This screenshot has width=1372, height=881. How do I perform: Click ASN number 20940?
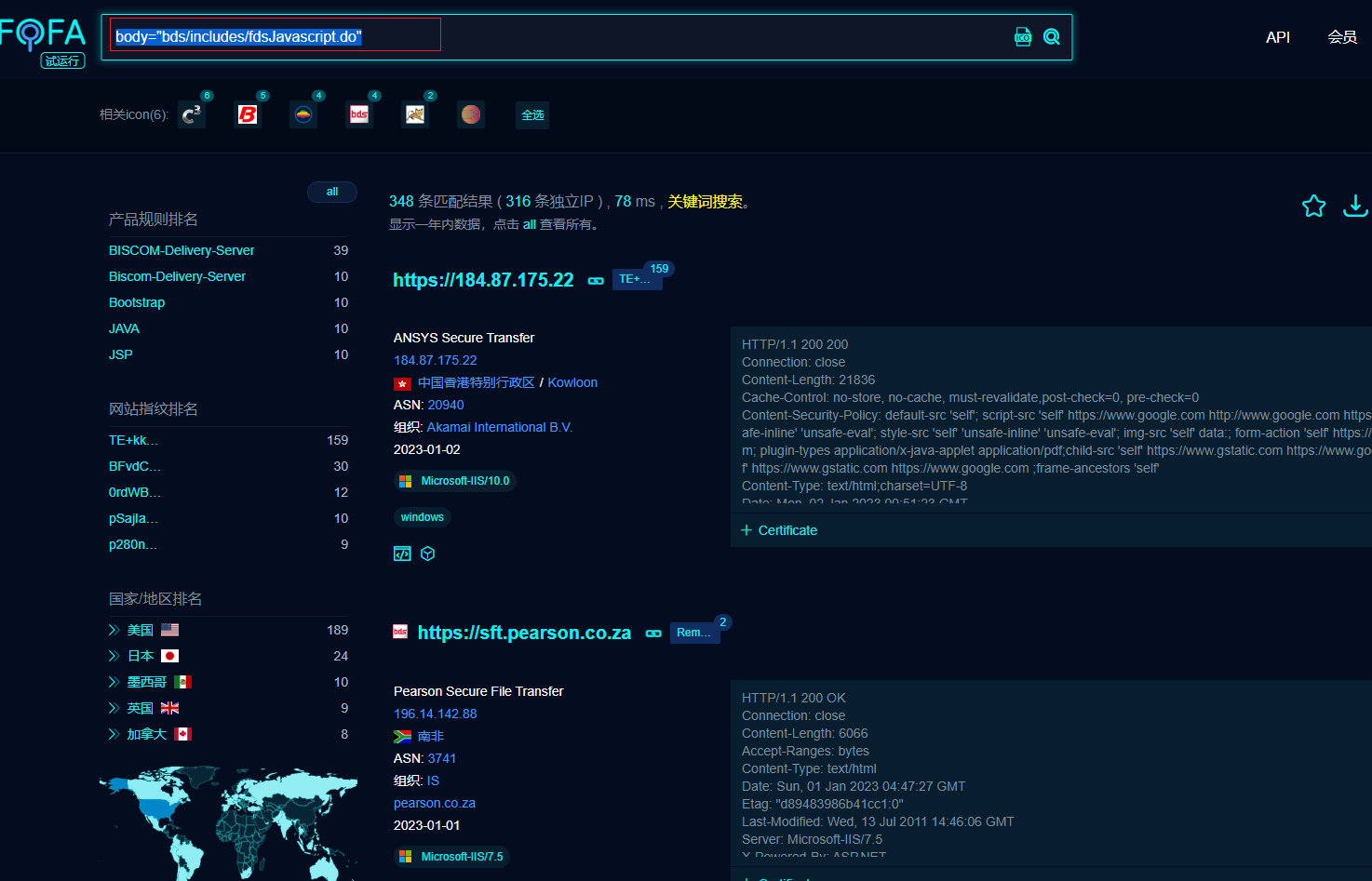click(446, 405)
